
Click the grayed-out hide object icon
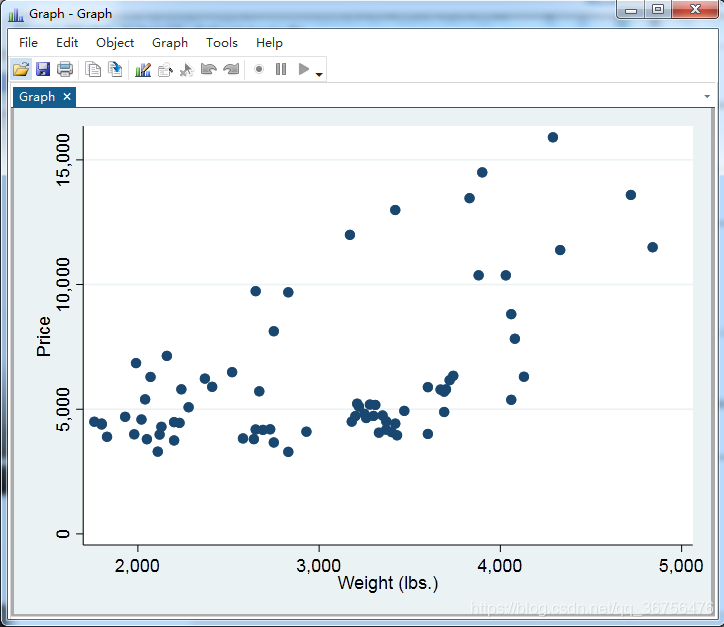pos(165,70)
